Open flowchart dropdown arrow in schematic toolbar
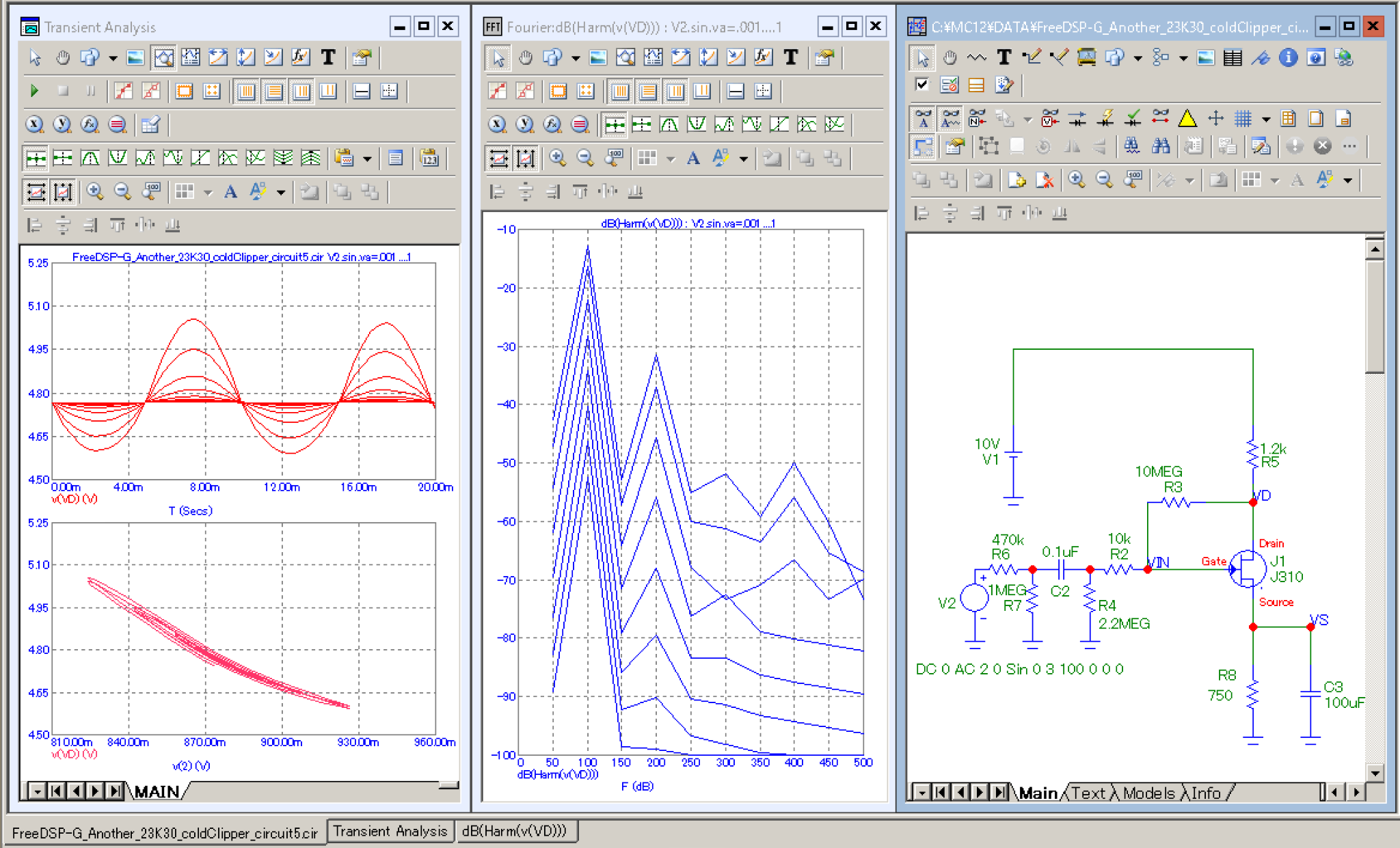This screenshot has width=1400, height=848. [x=1183, y=58]
